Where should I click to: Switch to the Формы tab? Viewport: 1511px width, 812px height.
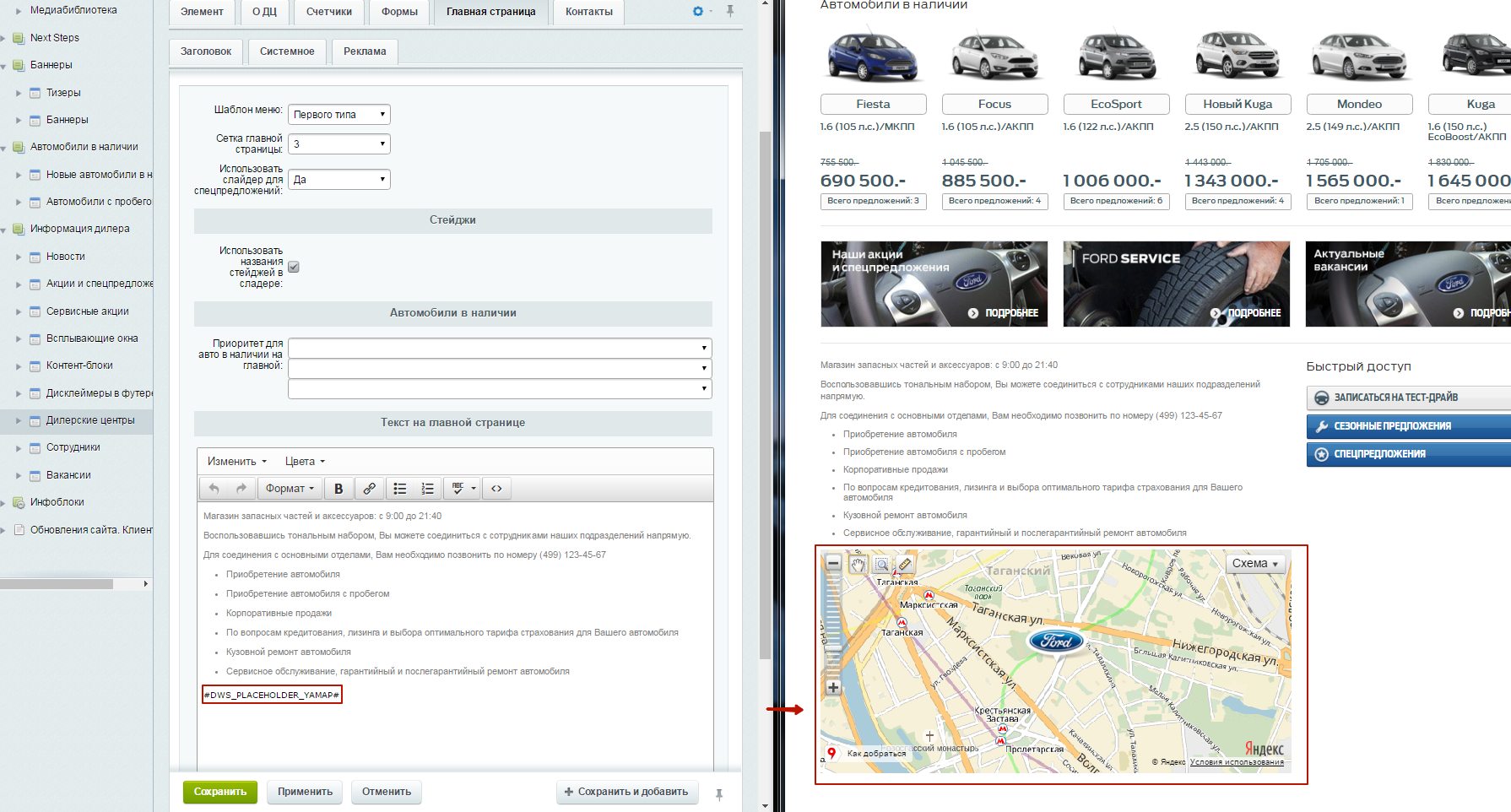click(x=400, y=12)
